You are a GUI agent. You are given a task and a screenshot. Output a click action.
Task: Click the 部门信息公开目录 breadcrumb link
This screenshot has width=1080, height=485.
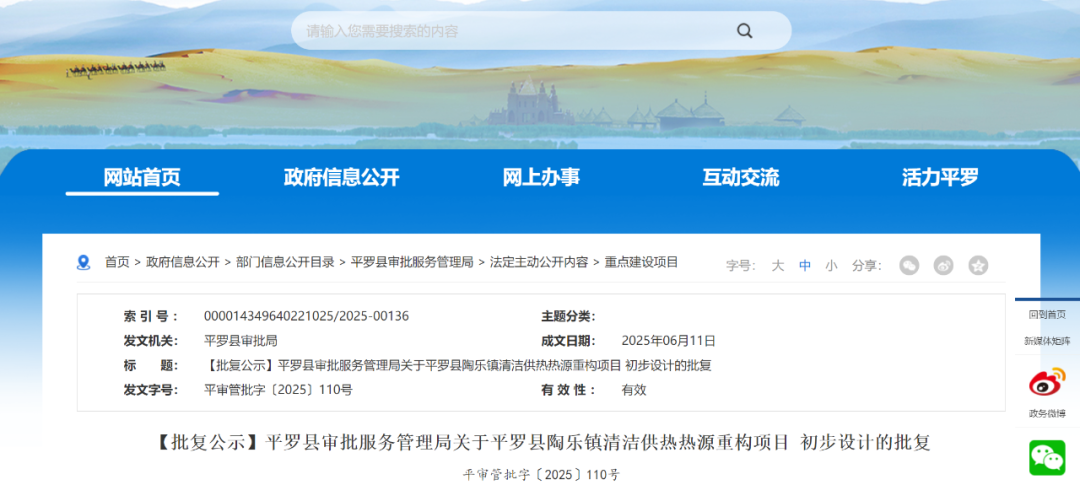[285, 262]
